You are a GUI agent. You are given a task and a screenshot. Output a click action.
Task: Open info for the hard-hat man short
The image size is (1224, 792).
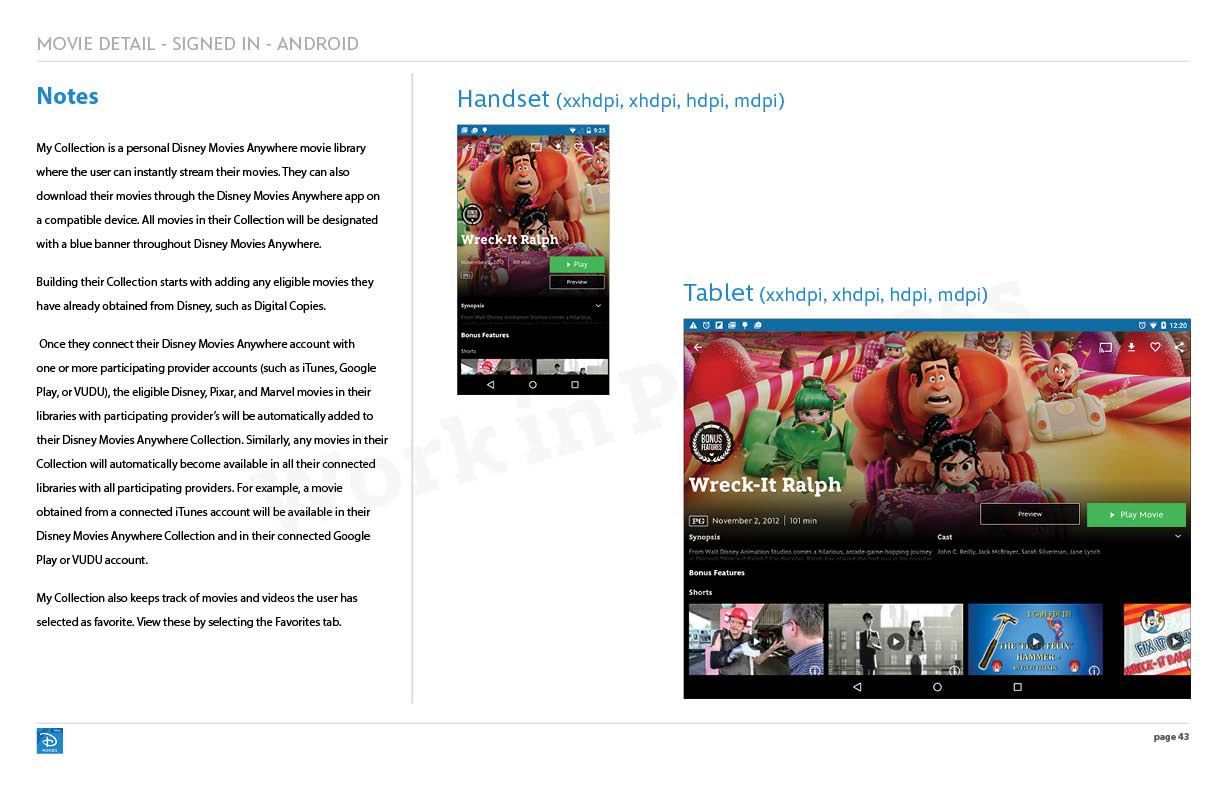tap(815, 670)
